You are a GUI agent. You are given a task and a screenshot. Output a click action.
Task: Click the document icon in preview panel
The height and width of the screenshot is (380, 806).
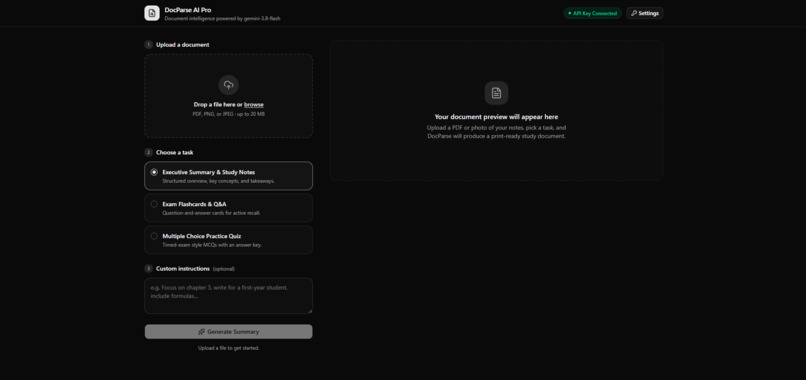click(x=496, y=93)
